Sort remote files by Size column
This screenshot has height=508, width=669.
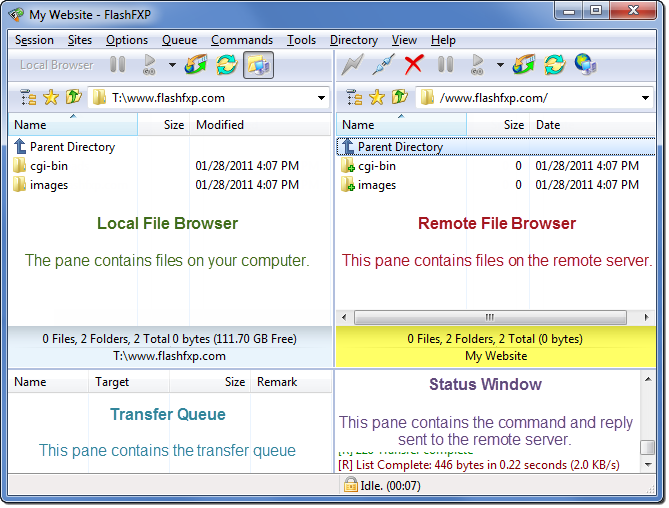498,125
